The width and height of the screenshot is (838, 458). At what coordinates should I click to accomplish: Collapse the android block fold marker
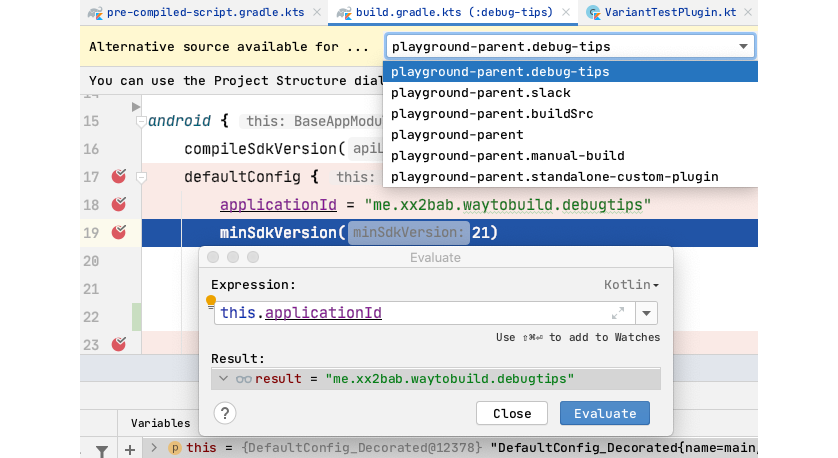141,121
